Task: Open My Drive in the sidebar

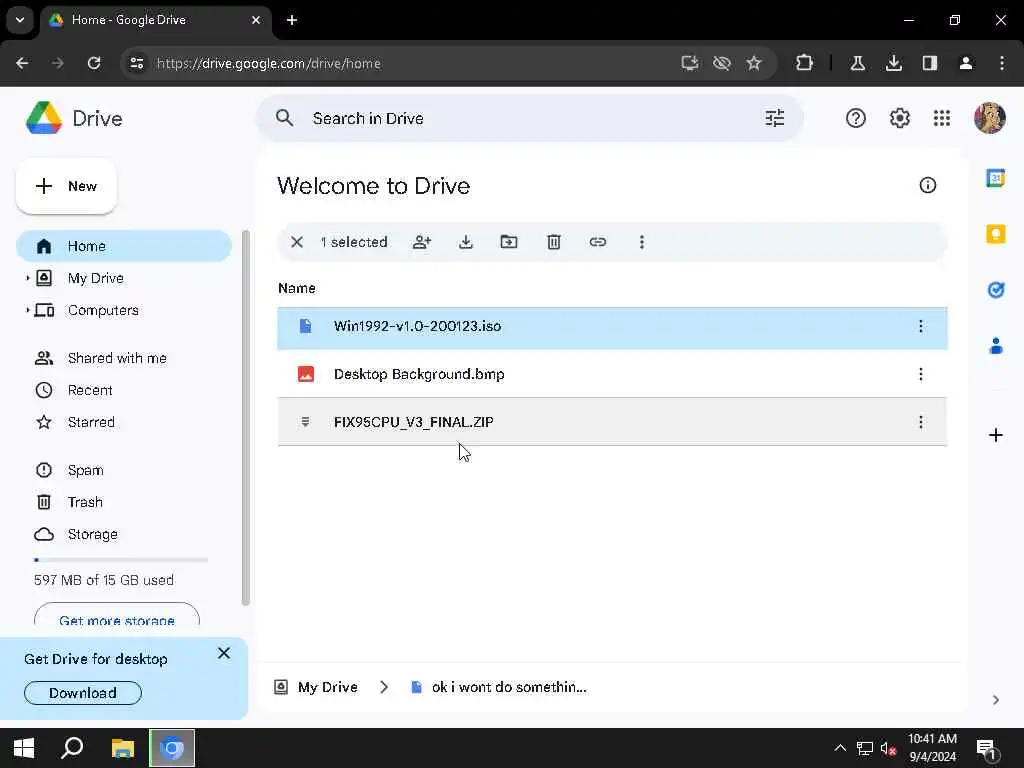Action: coord(95,278)
